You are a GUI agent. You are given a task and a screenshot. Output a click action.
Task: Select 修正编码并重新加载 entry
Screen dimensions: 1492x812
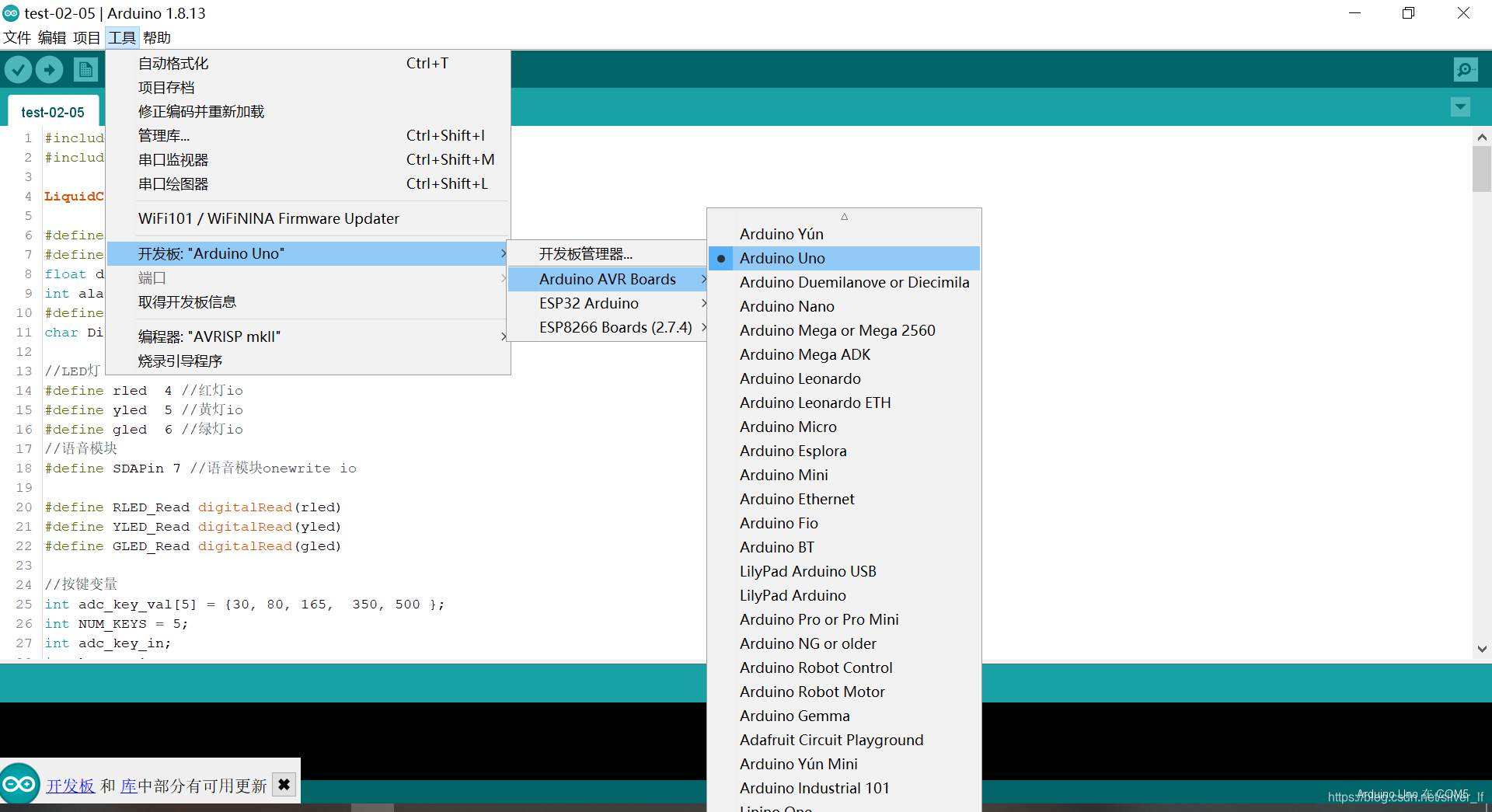(308, 112)
